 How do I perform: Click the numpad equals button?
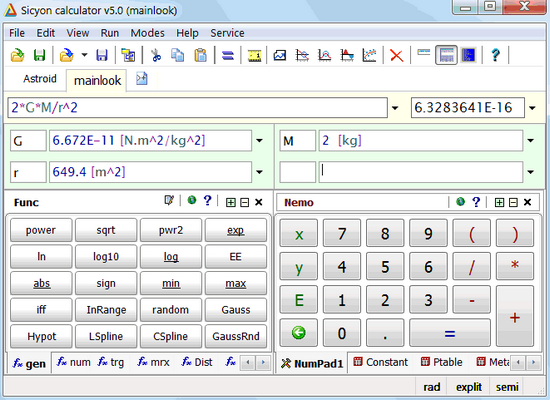click(x=450, y=333)
